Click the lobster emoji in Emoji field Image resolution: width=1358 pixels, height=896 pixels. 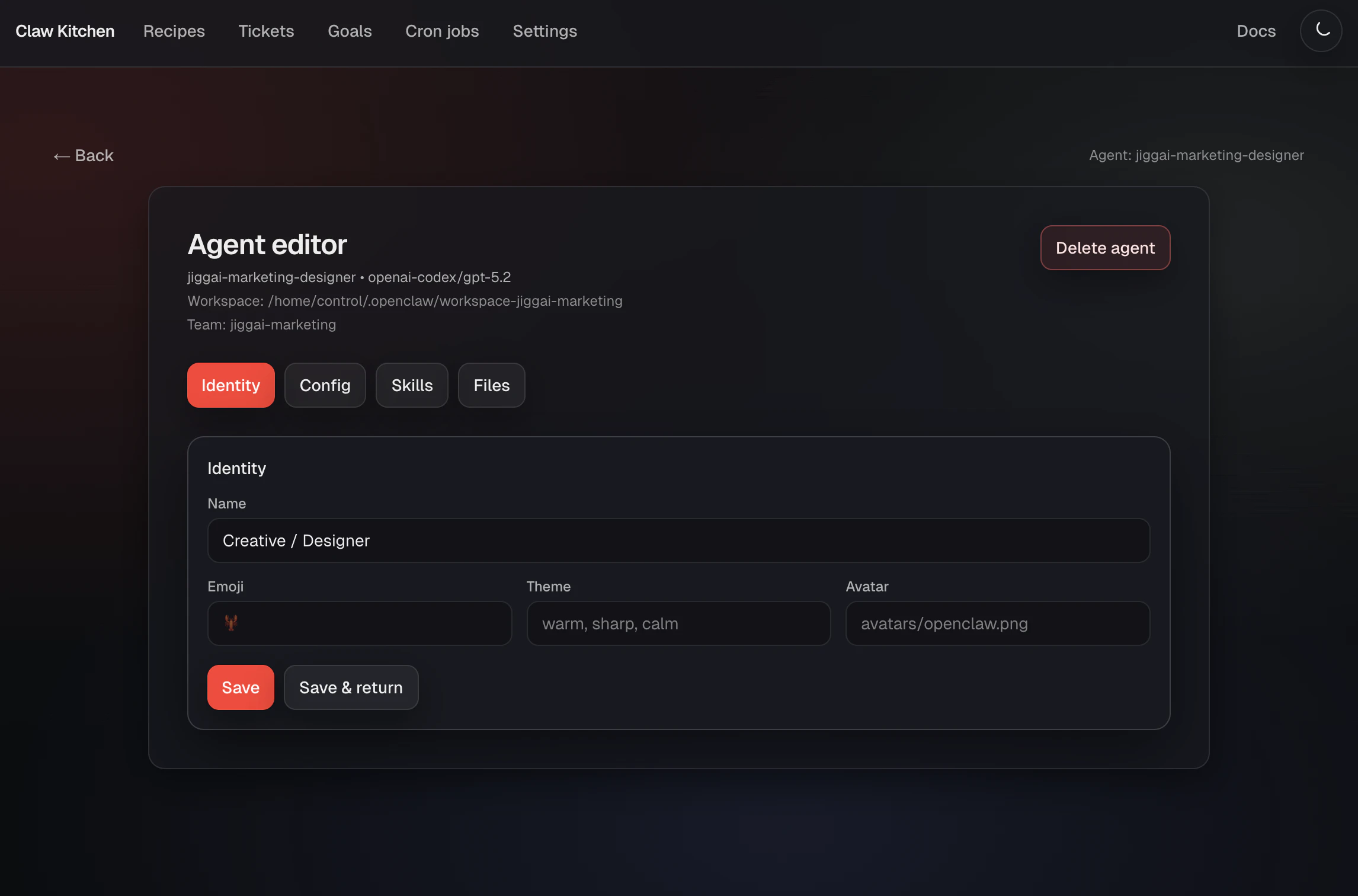tap(231, 623)
